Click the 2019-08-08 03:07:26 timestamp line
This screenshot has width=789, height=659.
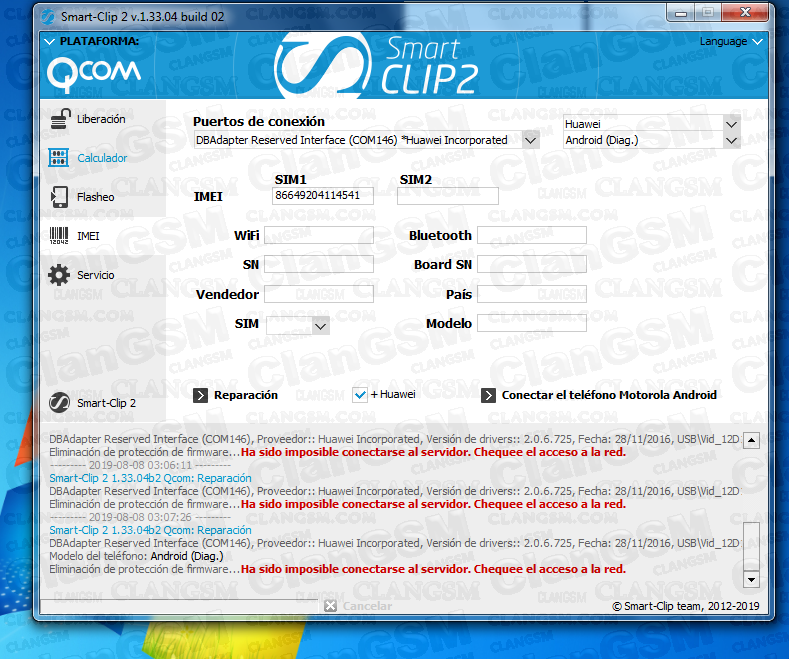(x=140, y=517)
